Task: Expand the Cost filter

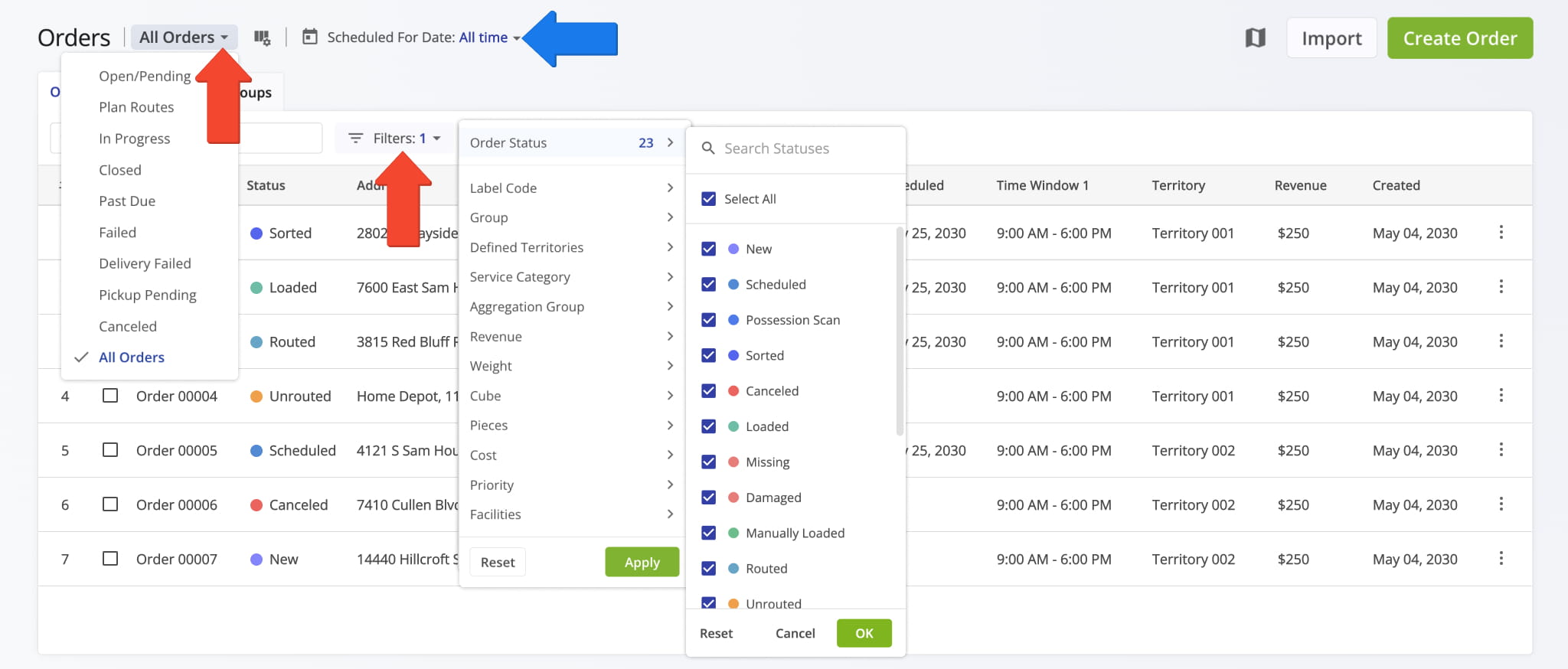Action: (x=571, y=455)
